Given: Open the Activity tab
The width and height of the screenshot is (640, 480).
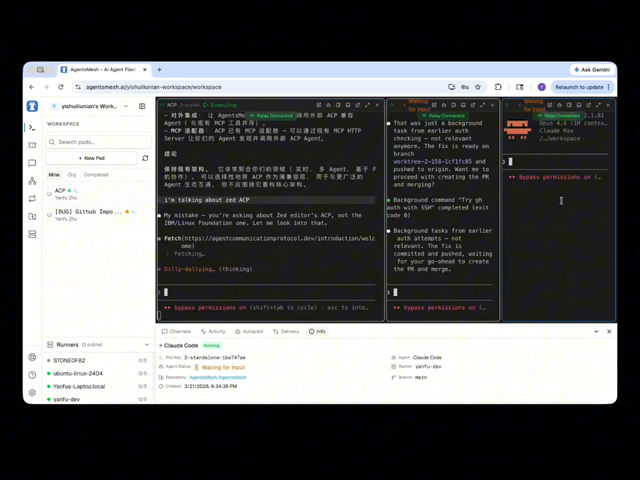Looking at the screenshot, I should click(x=213, y=331).
